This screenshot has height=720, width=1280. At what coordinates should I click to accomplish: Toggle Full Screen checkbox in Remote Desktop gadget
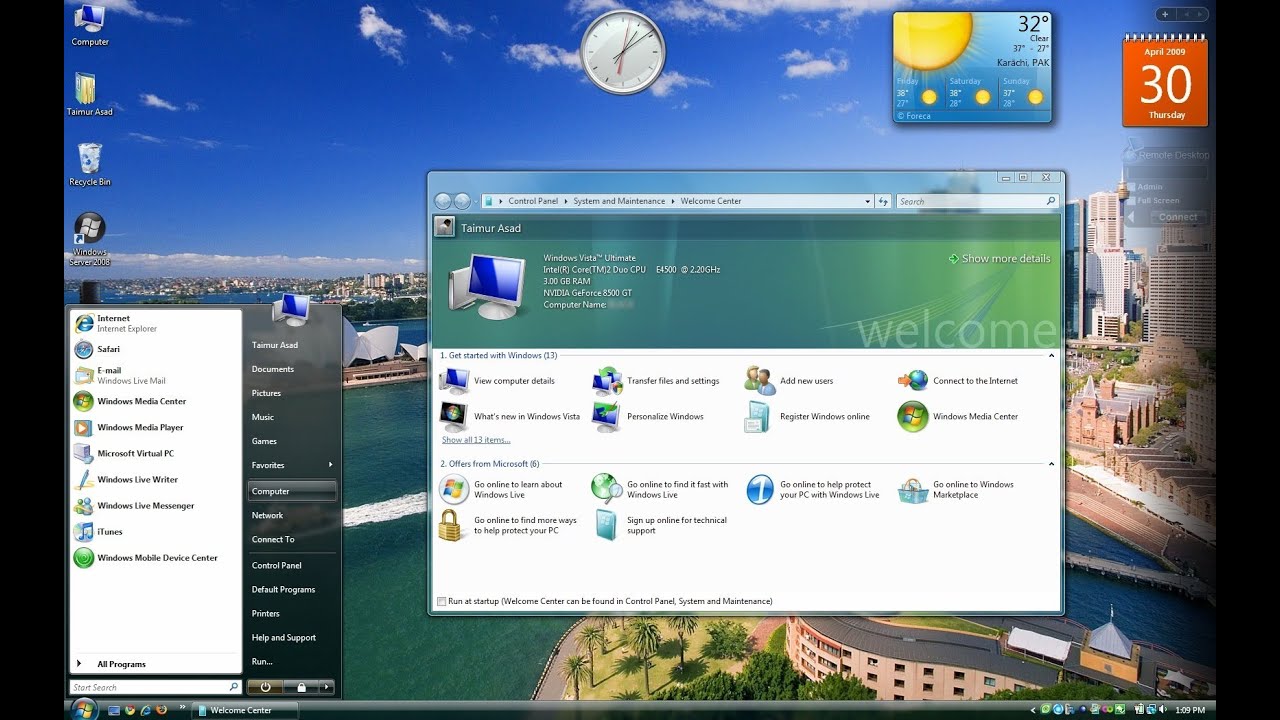point(1131,200)
